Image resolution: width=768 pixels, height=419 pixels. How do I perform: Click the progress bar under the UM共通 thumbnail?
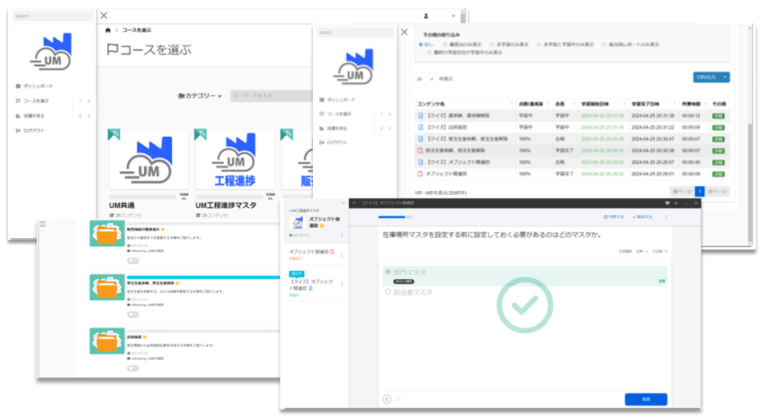[143, 197]
